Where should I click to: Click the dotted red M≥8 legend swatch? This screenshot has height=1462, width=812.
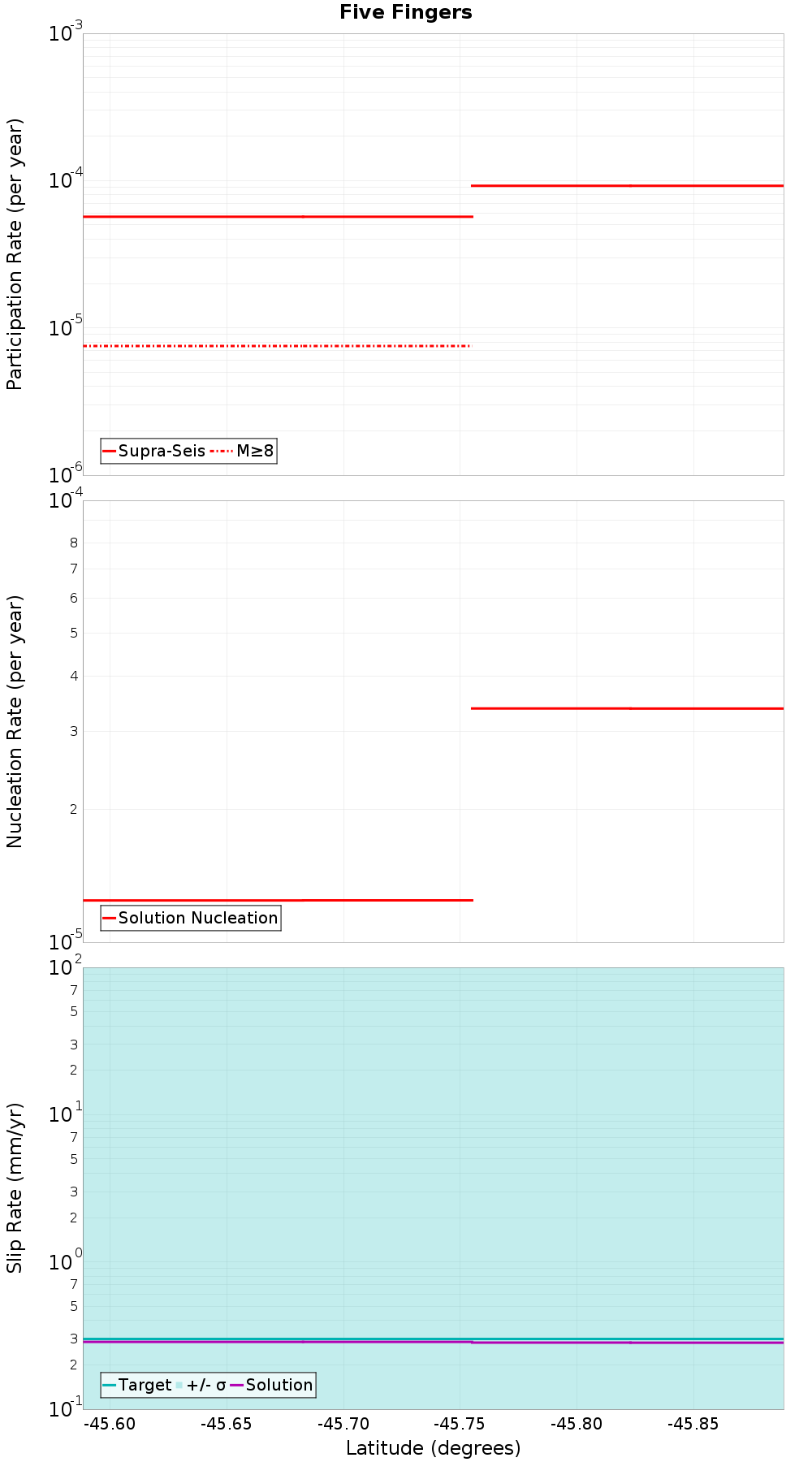tap(222, 451)
